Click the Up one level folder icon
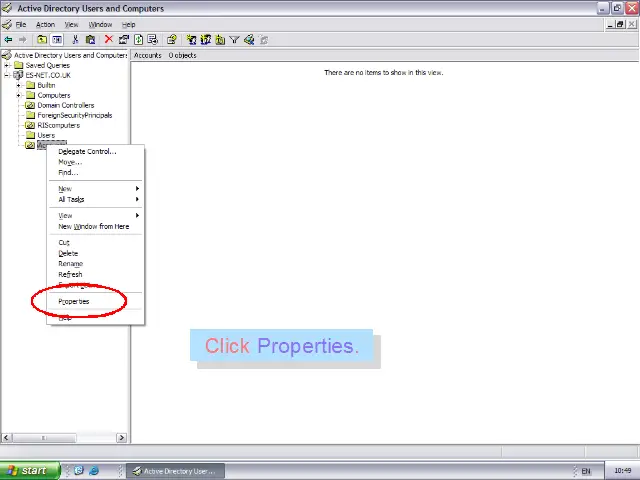 pyautogui.click(x=42, y=40)
